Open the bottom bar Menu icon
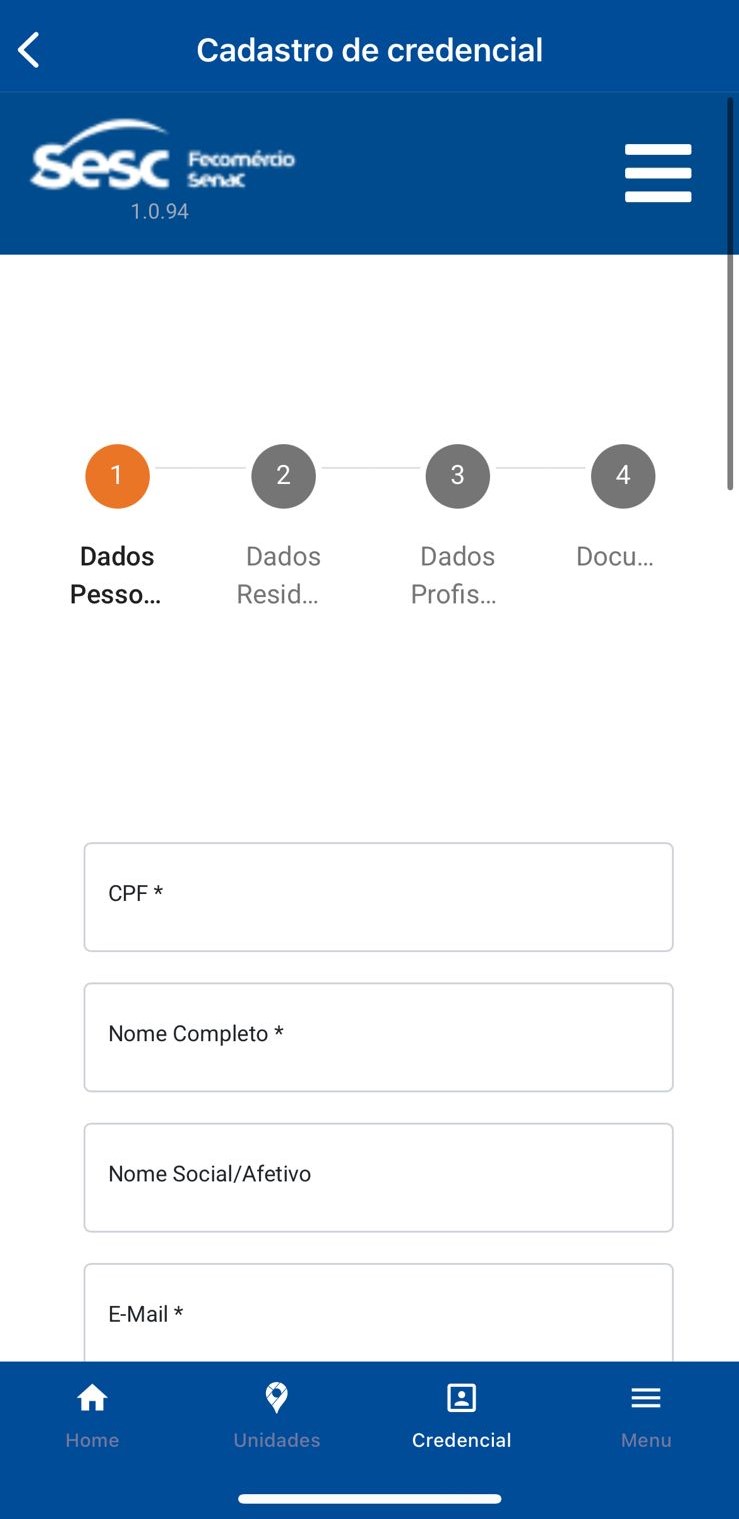739x1519 pixels. [x=646, y=1398]
